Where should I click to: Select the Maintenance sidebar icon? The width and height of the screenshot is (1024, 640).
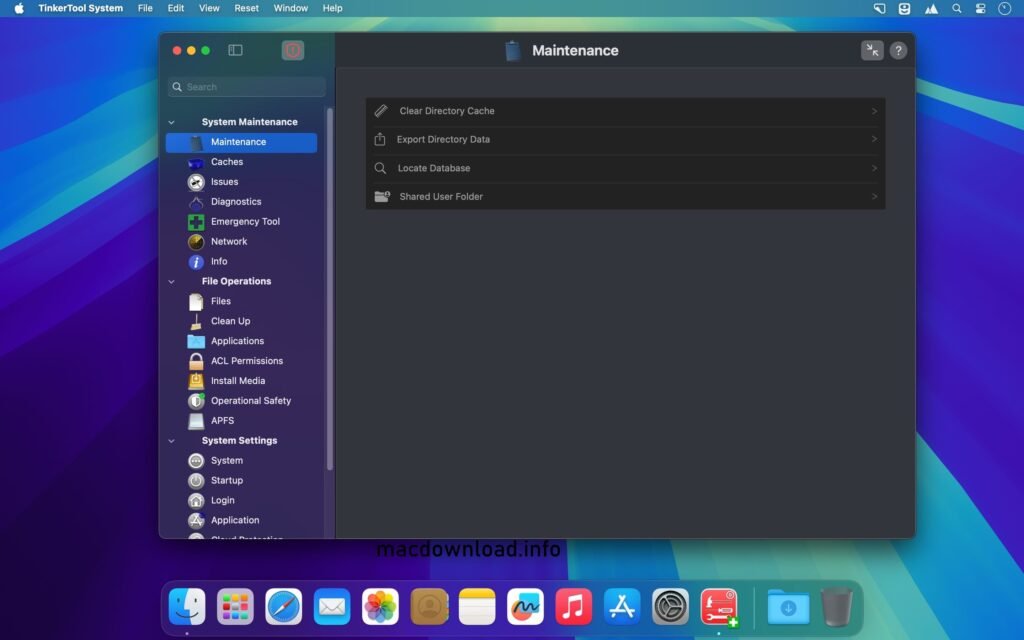(196, 142)
